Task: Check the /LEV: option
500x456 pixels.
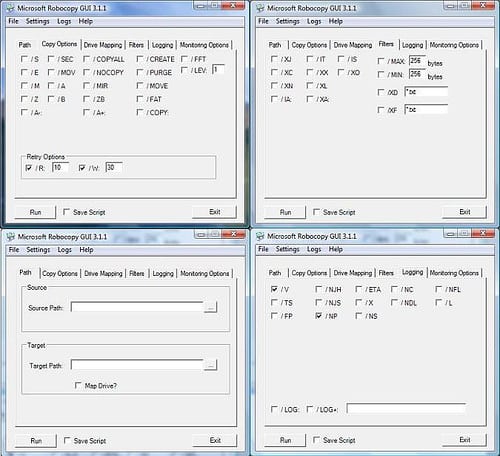Action: point(184,70)
